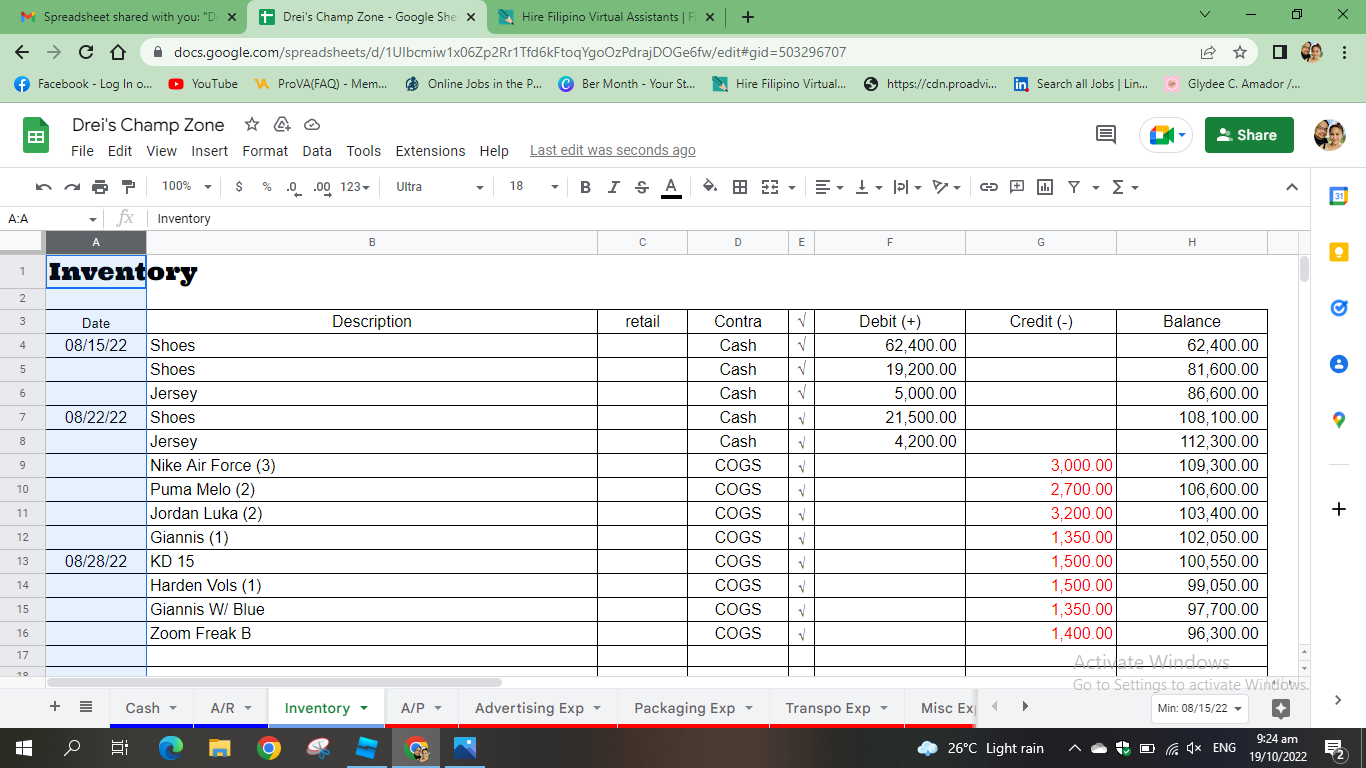This screenshot has width=1366, height=768.
Task: Open the comment history panel
Action: pos(1106,135)
